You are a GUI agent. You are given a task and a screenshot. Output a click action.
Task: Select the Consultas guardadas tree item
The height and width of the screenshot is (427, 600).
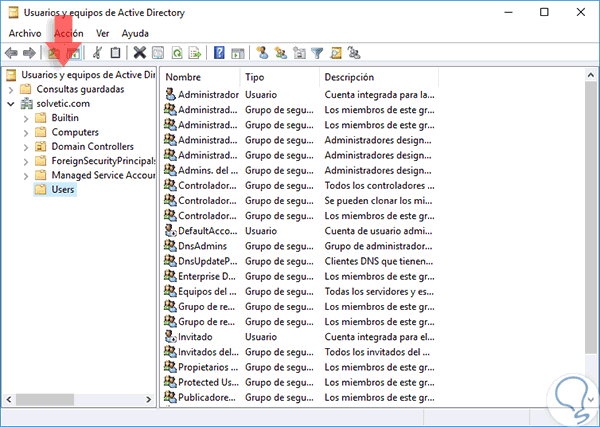[x=80, y=89]
